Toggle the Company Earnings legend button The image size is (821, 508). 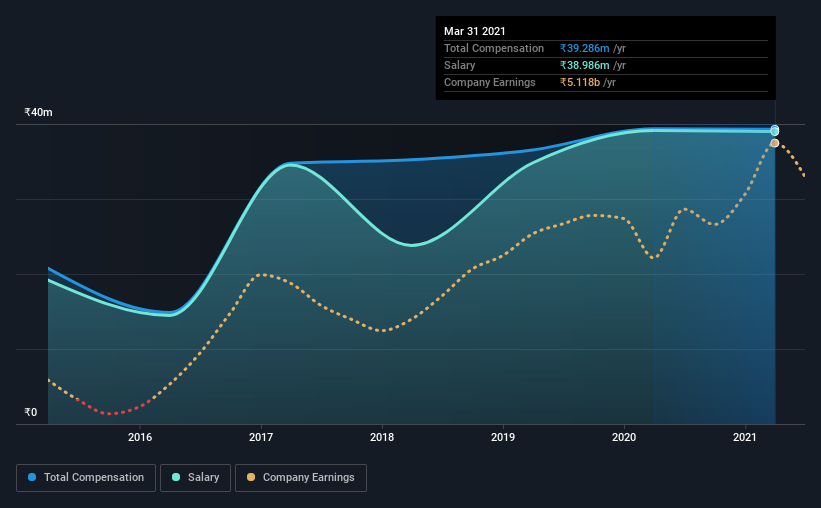[301, 478]
